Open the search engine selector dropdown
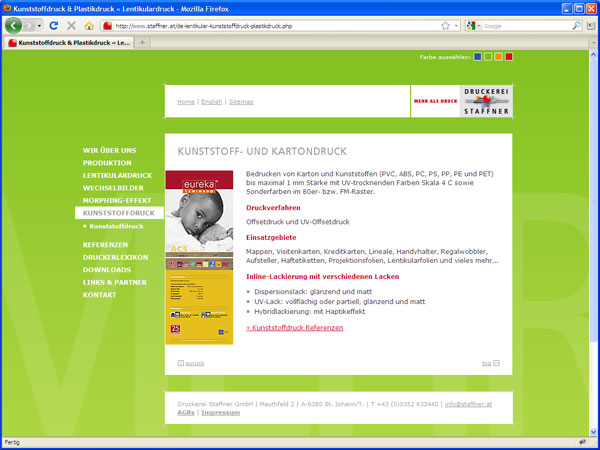 pyautogui.click(x=473, y=26)
